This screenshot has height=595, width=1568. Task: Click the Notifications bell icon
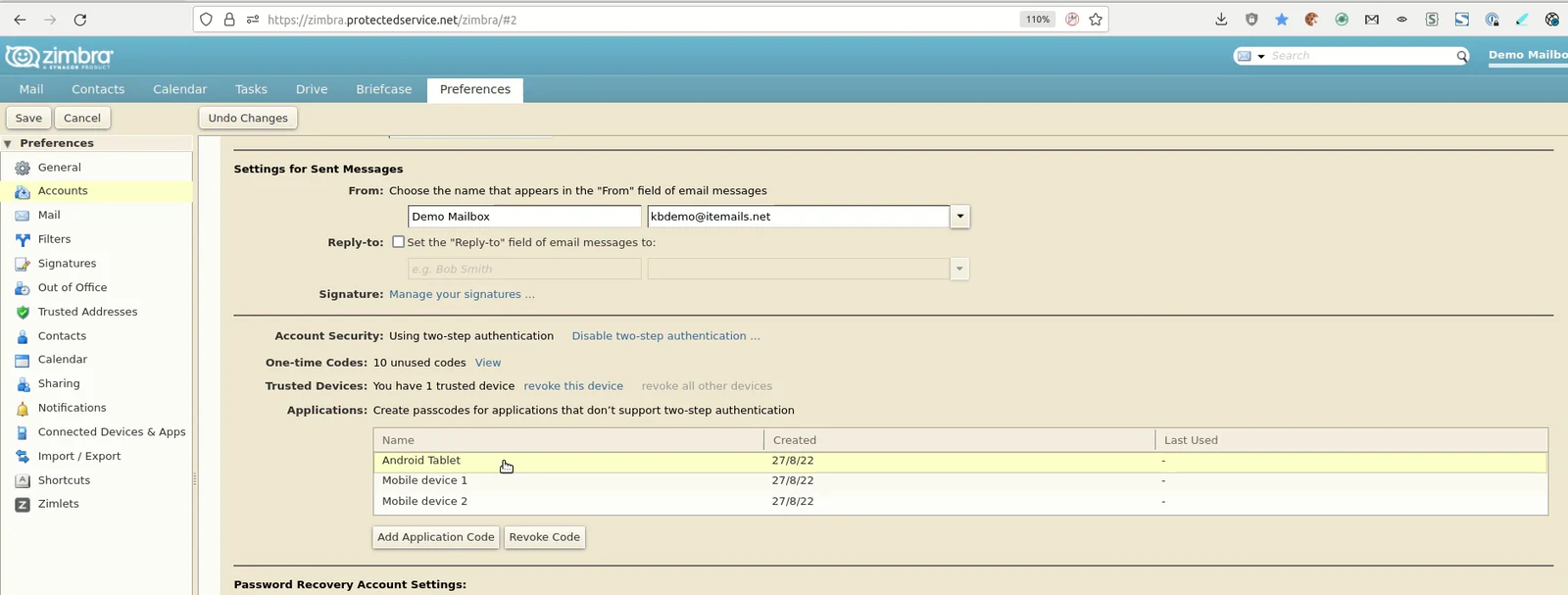click(23, 408)
